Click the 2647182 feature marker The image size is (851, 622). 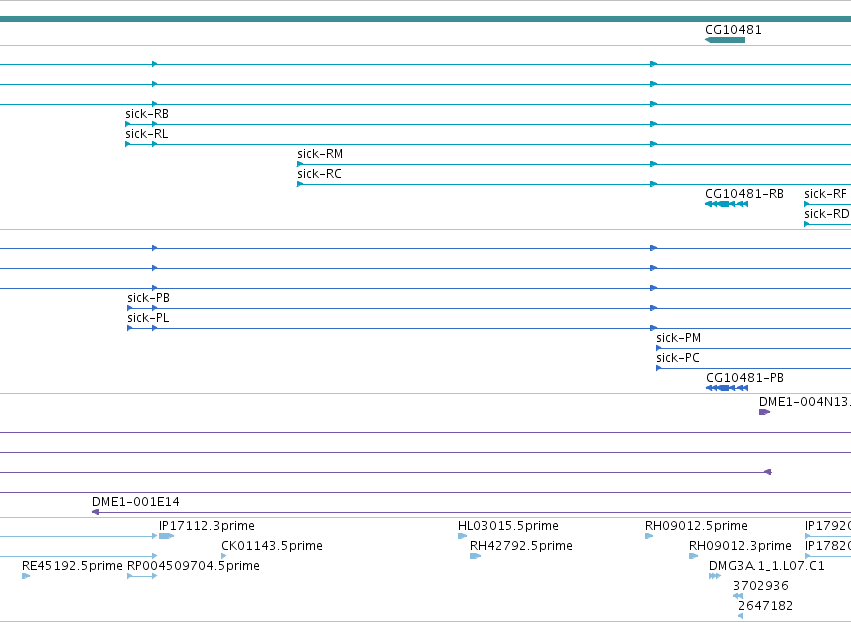741,616
